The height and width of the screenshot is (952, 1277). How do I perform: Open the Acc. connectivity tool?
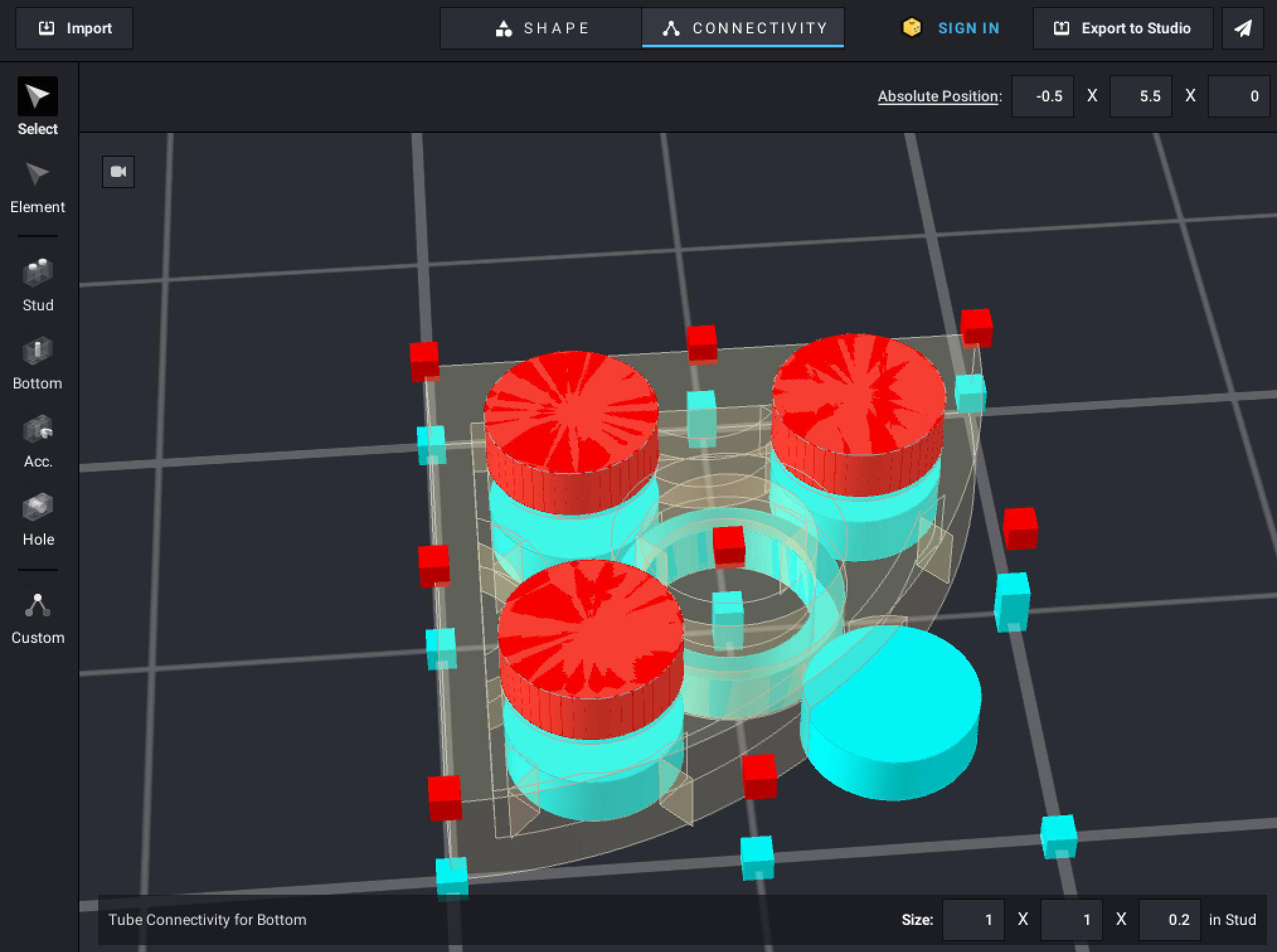38,440
